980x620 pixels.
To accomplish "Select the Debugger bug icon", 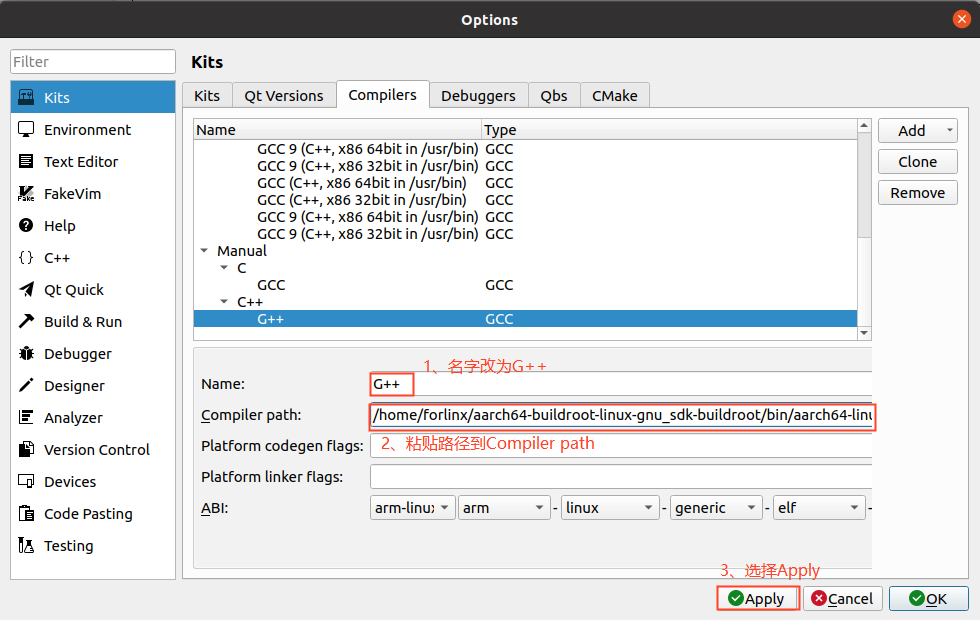I will pyautogui.click(x=27, y=354).
